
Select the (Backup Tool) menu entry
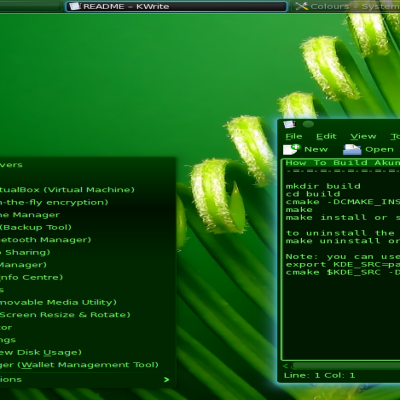[x=87, y=227]
